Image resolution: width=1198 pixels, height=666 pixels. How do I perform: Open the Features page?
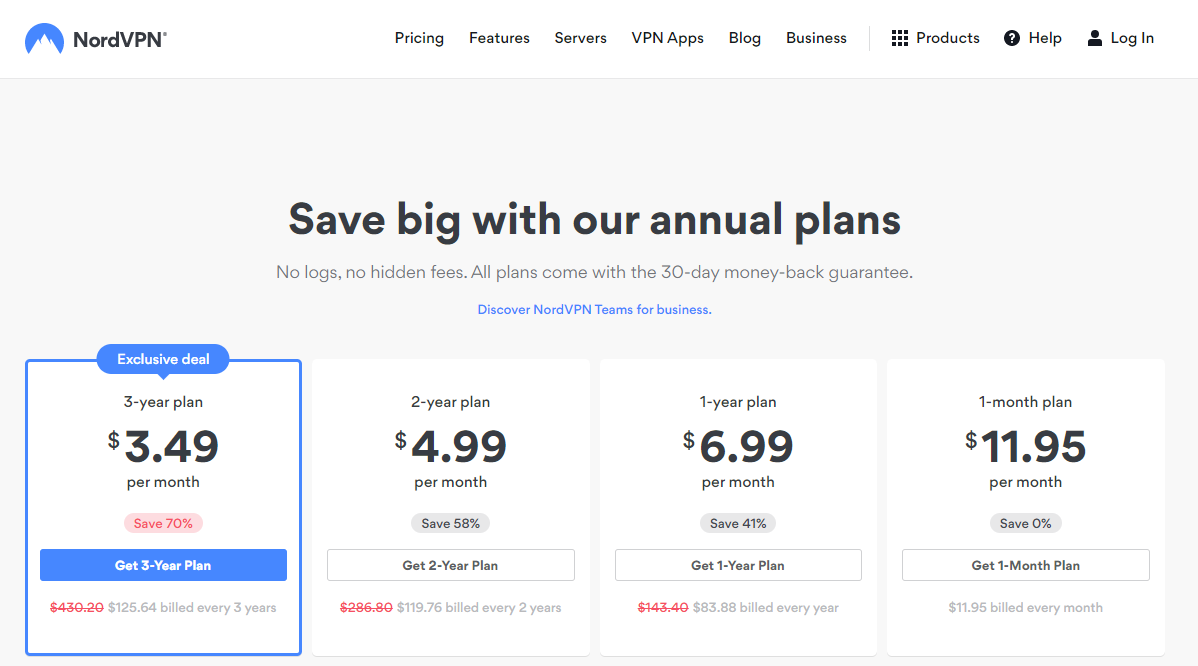click(x=499, y=38)
